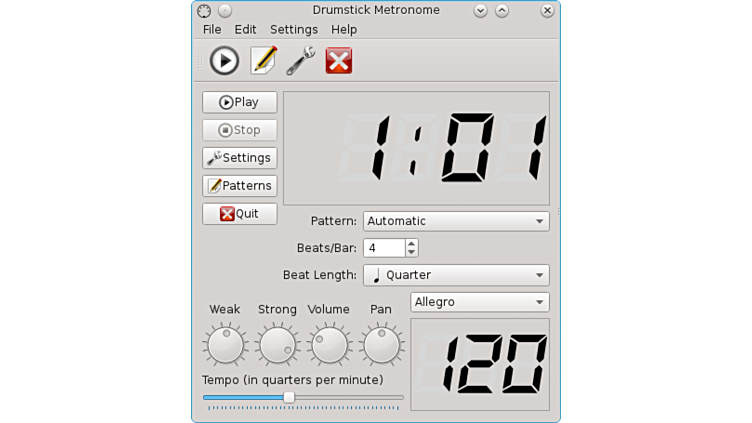Open the File menu

pos(212,30)
